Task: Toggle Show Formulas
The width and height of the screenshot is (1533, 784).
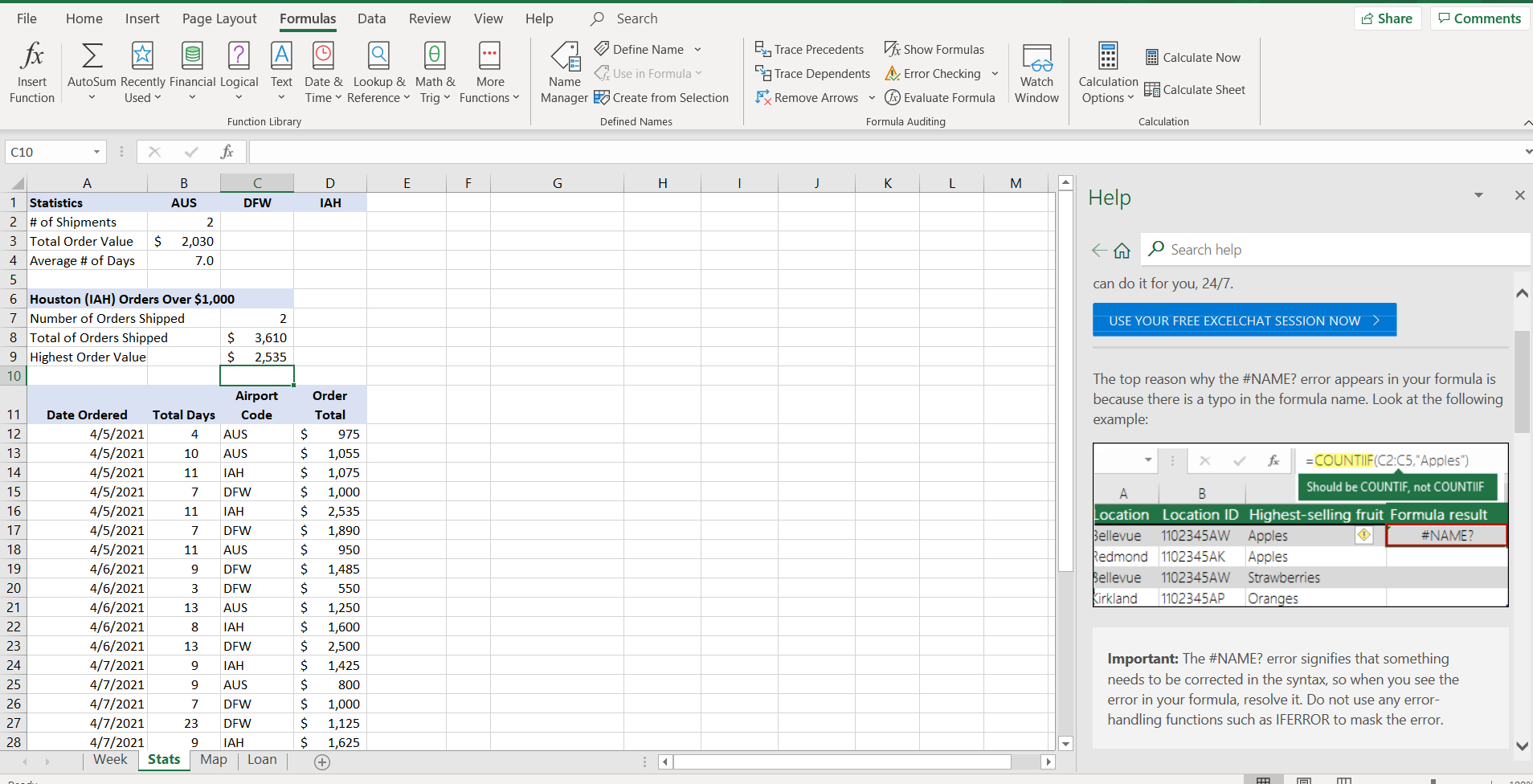Action: [934, 50]
